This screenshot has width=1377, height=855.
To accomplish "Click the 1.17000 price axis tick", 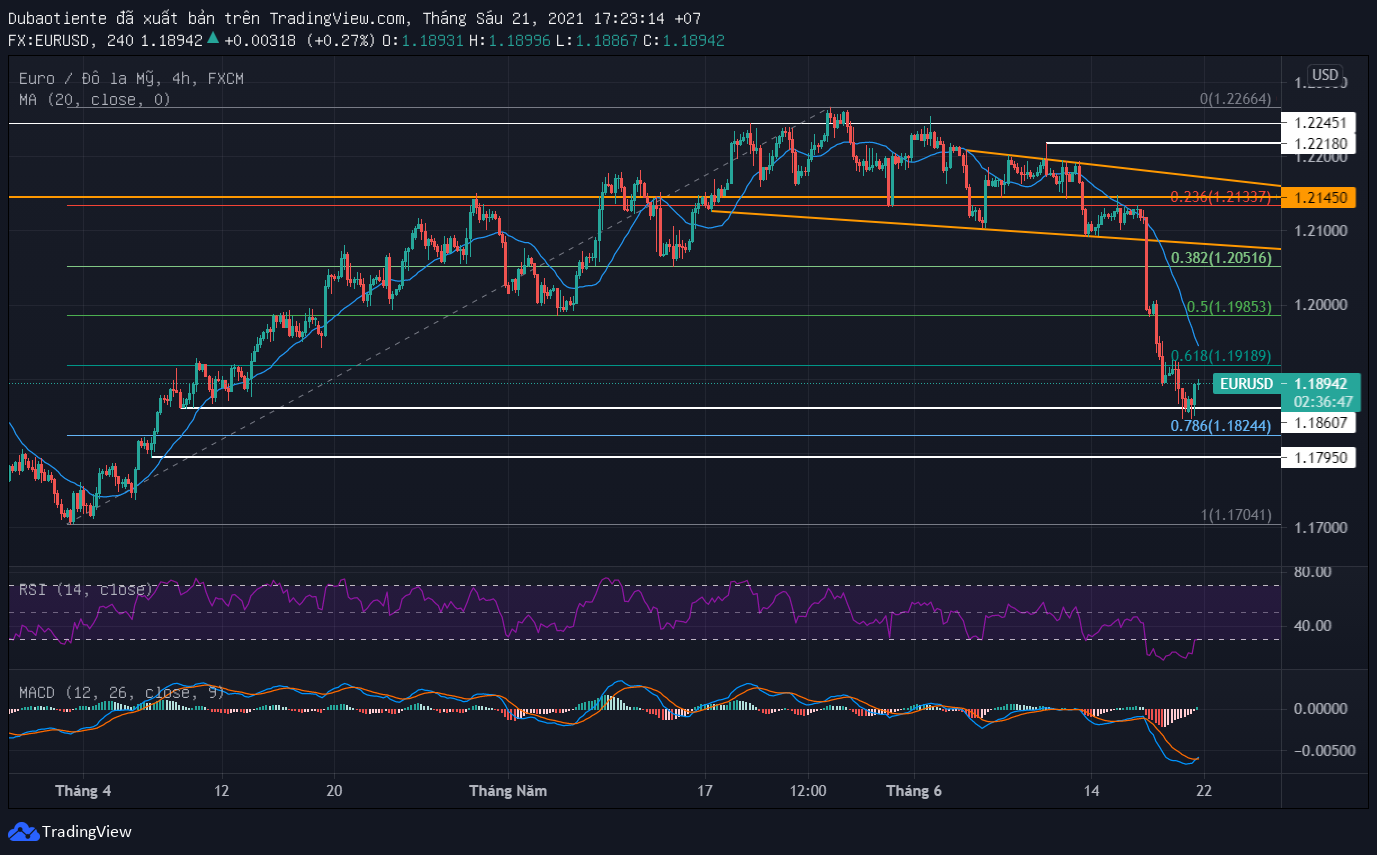I will click(1320, 528).
